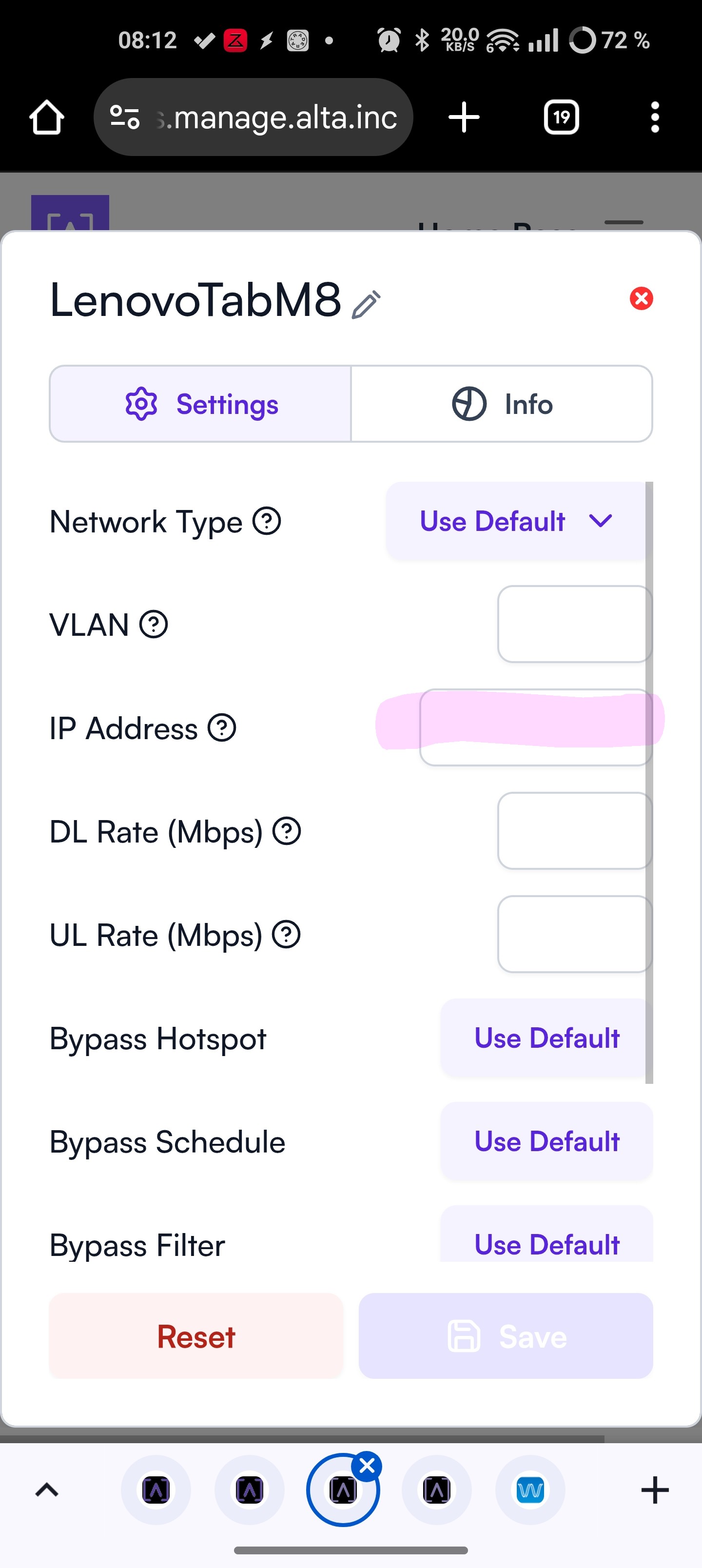The width and height of the screenshot is (702, 1568).
Task: Click the IP Address help icon
Action: click(x=222, y=728)
